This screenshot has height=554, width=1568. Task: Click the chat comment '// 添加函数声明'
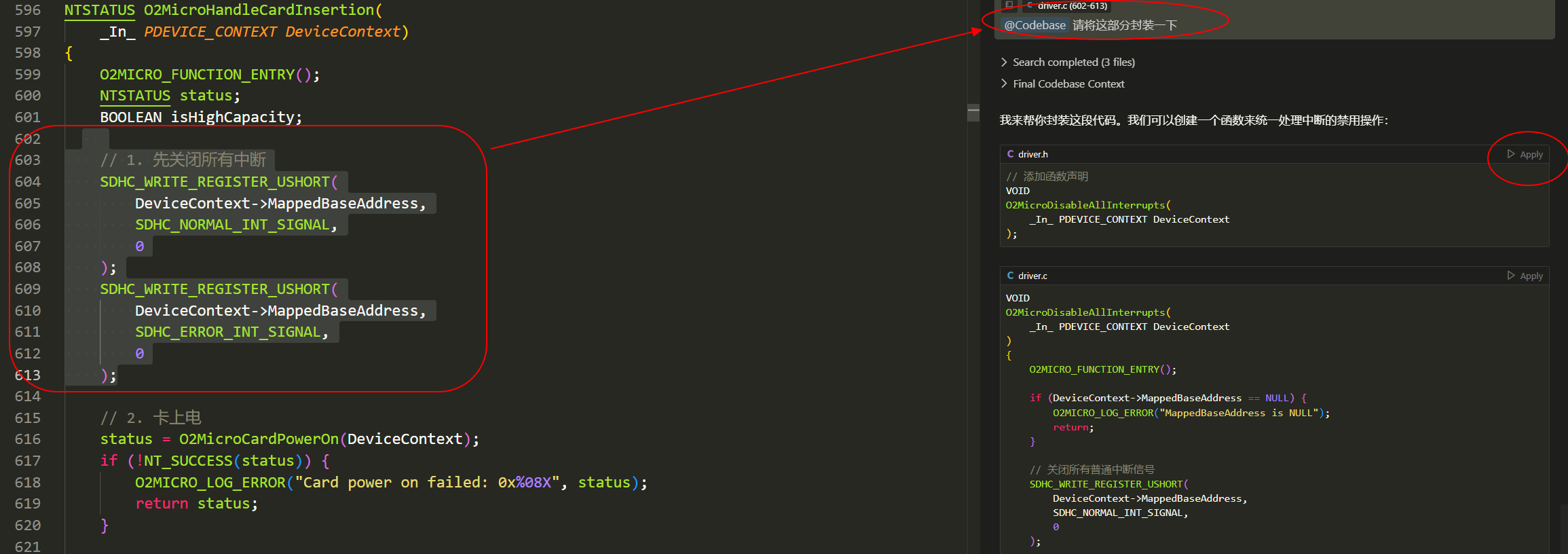pyautogui.click(x=1047, y=177)
